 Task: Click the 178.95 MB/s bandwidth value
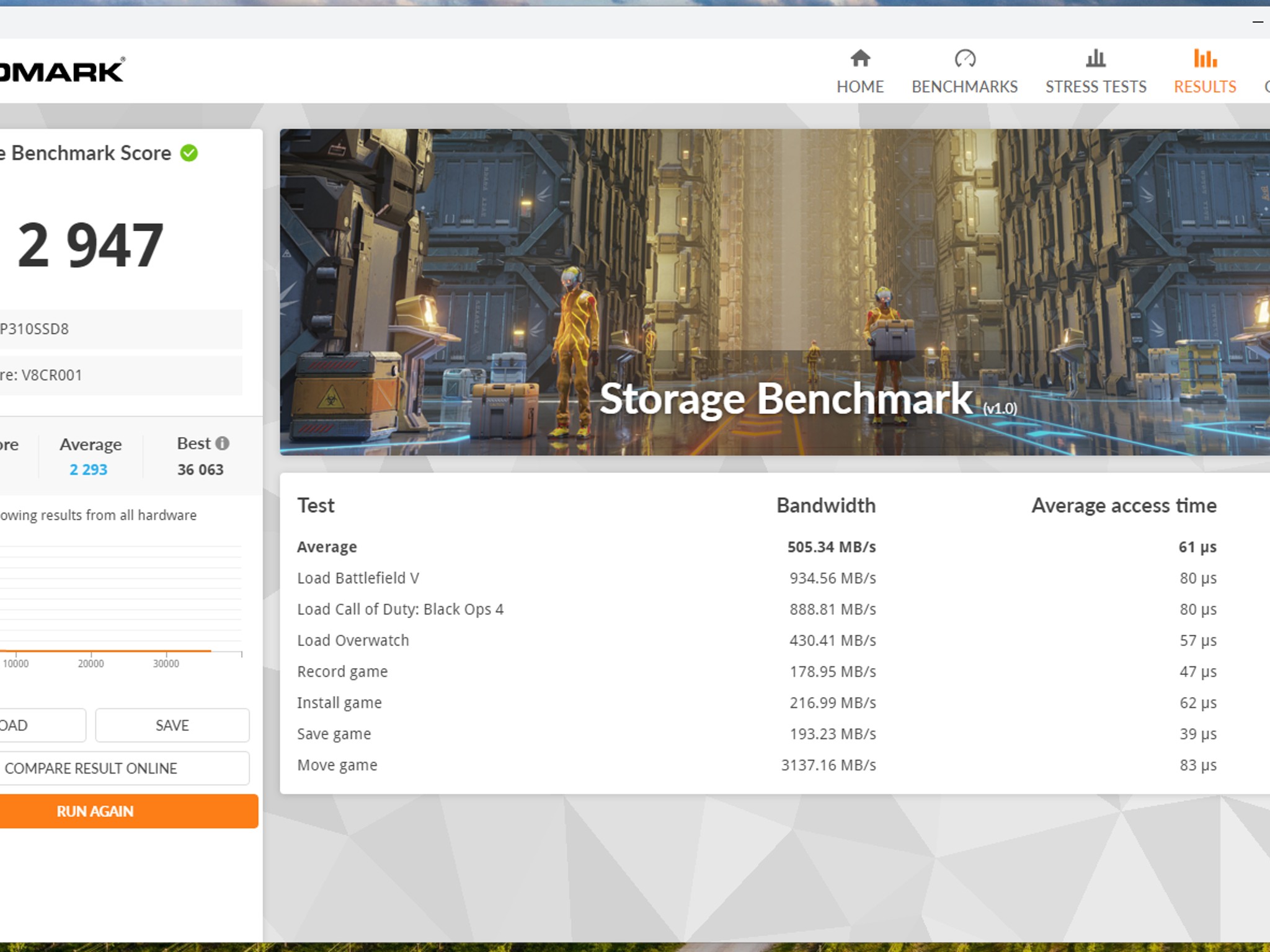(833, 672)
